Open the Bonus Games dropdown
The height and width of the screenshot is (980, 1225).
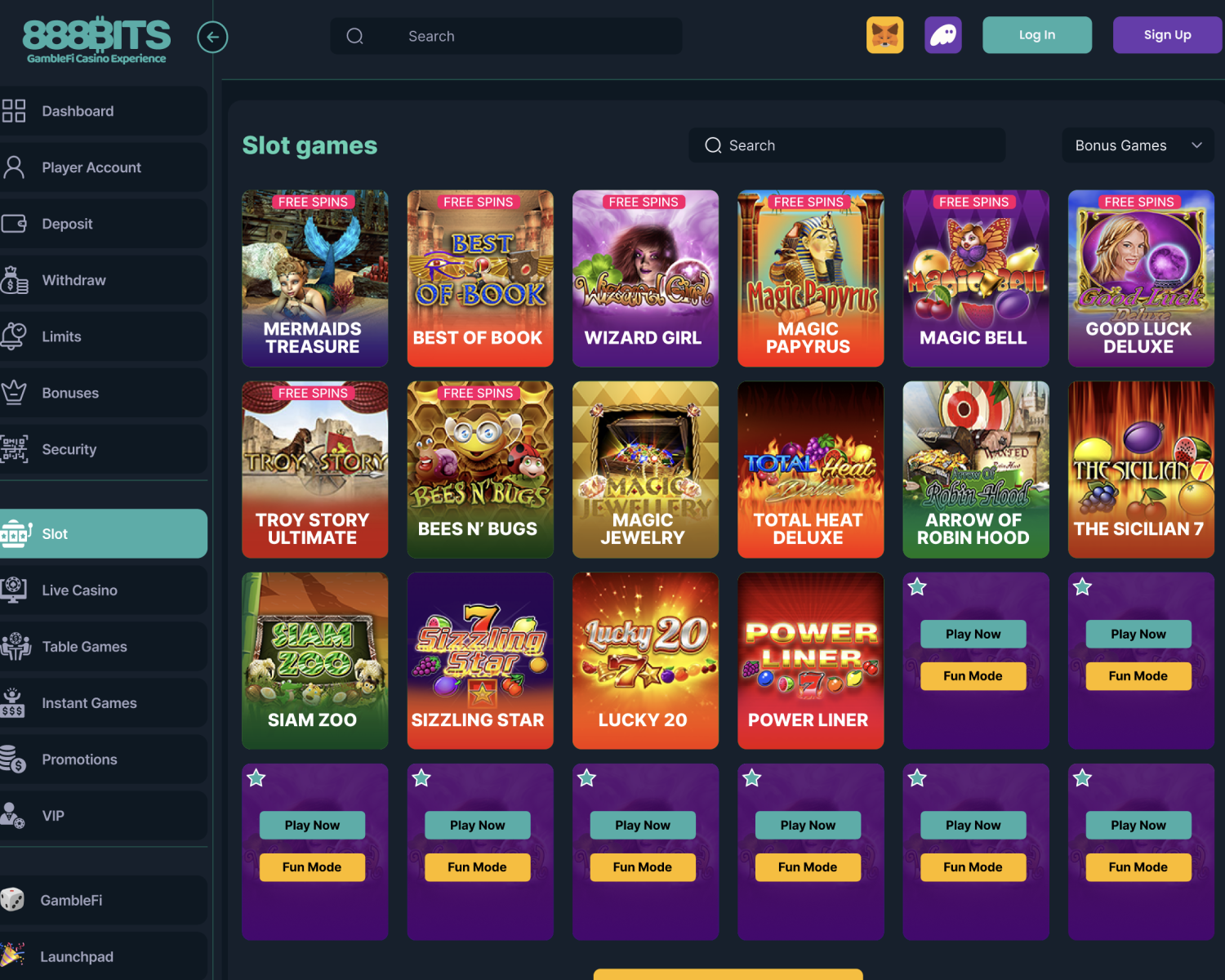pos(1138,145)
